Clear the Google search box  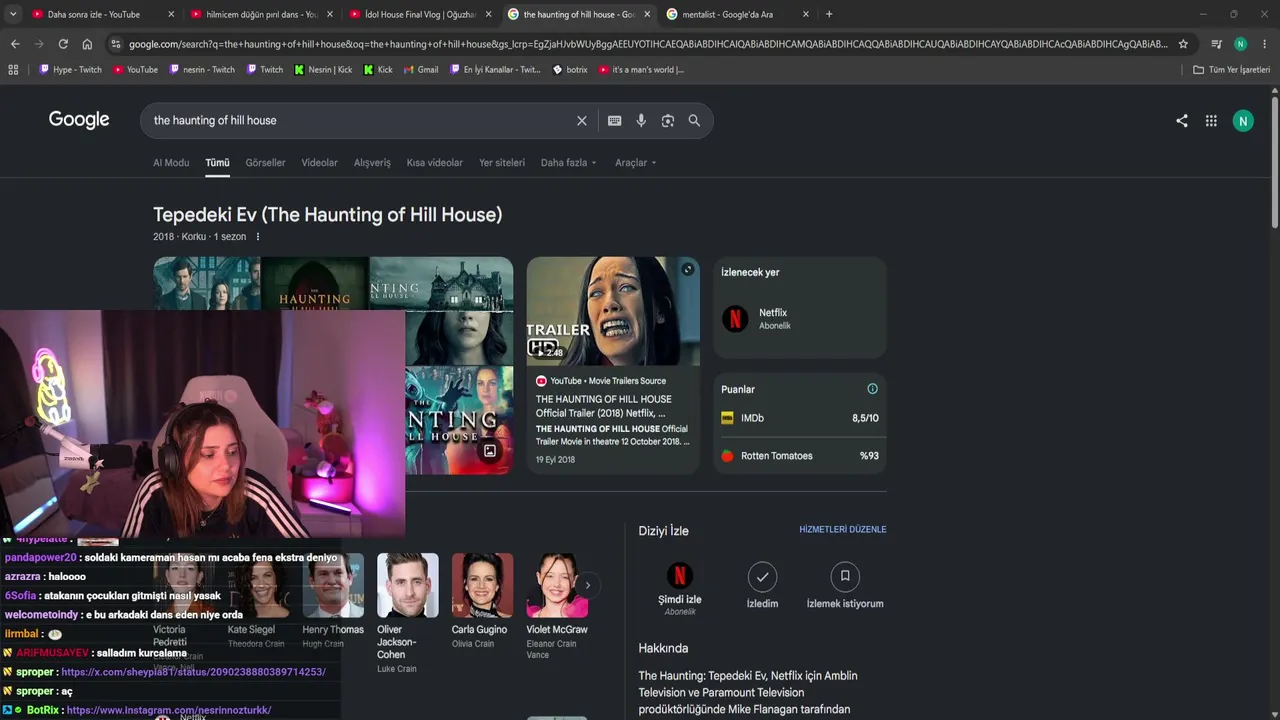[581, 121]
